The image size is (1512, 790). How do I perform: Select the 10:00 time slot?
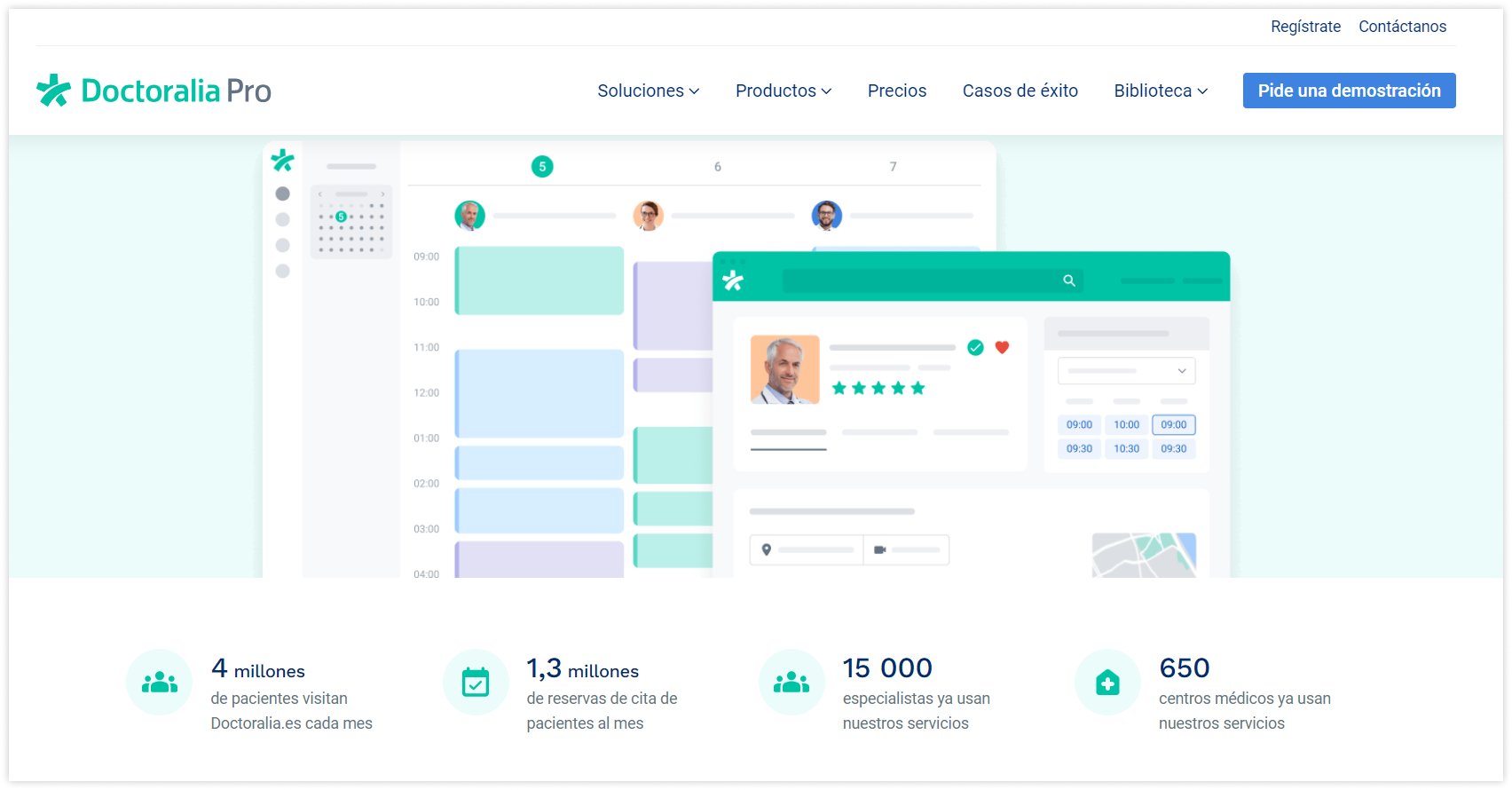pyautogui.click(x=1126, y=424)
